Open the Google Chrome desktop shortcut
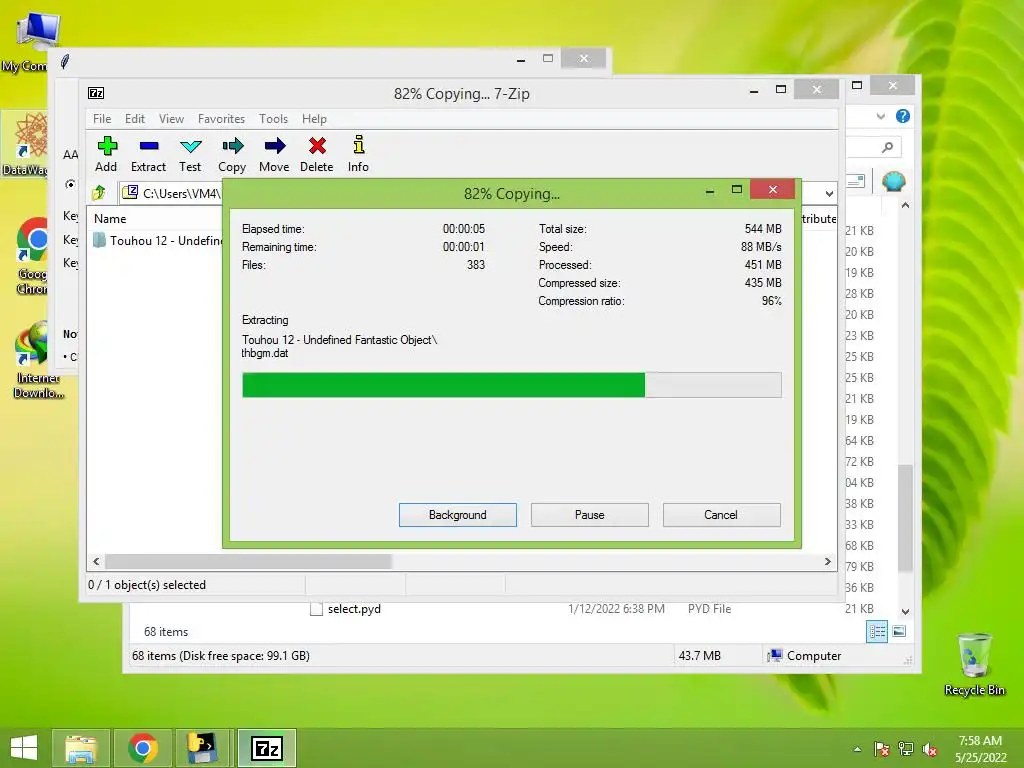Image resolution: width=1024 pixels, height=768 pixels. pyautogui.click(x=33, y=256)
